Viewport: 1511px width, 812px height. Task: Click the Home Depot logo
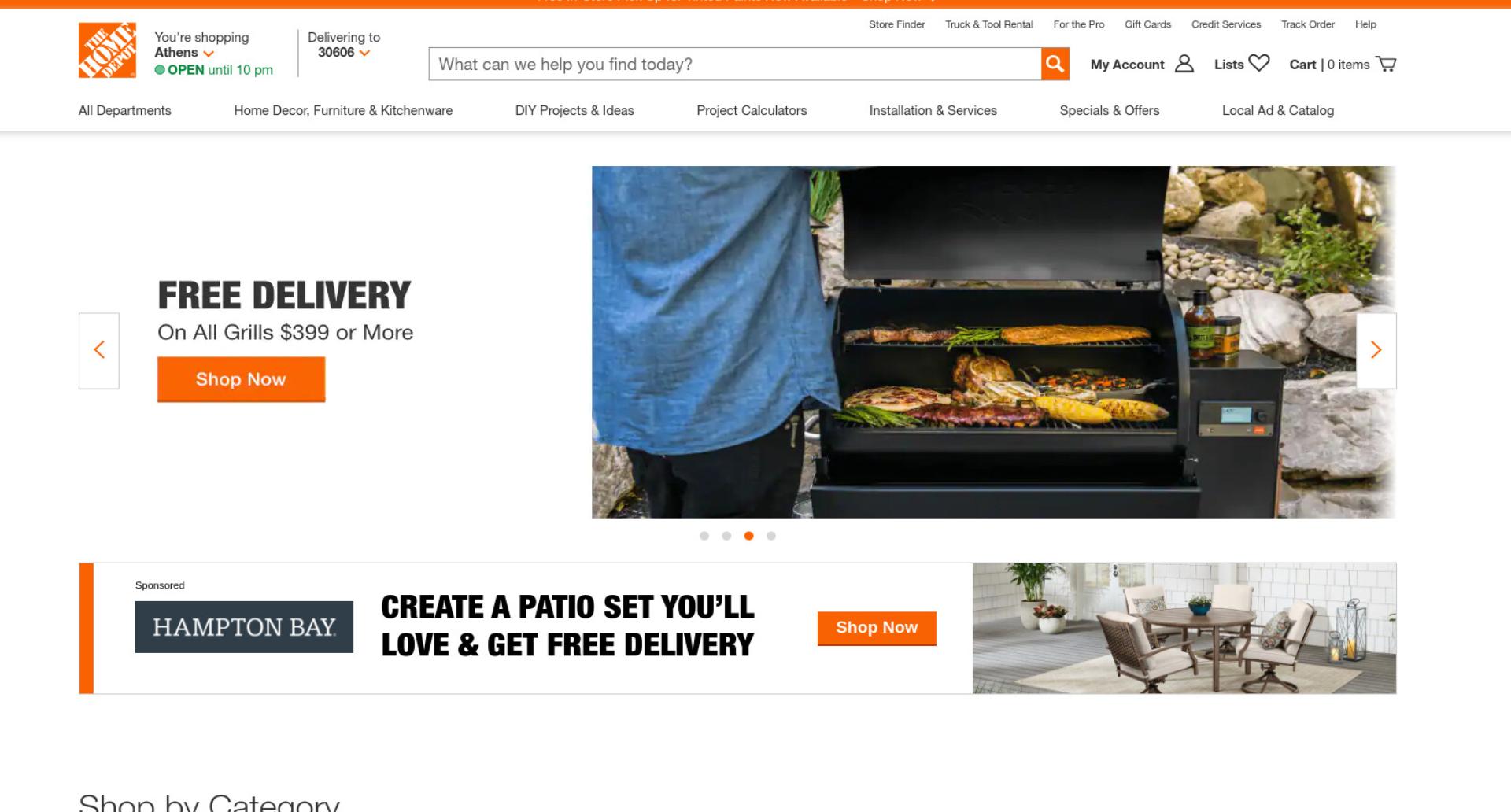[x=107, y=50]
